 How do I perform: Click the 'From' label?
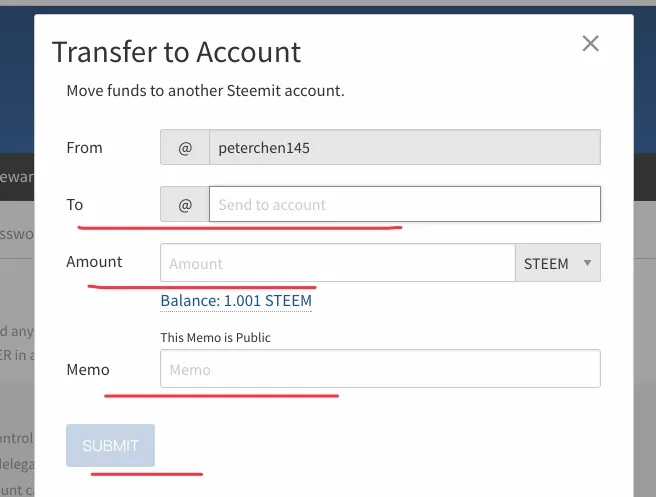point(84,147)
